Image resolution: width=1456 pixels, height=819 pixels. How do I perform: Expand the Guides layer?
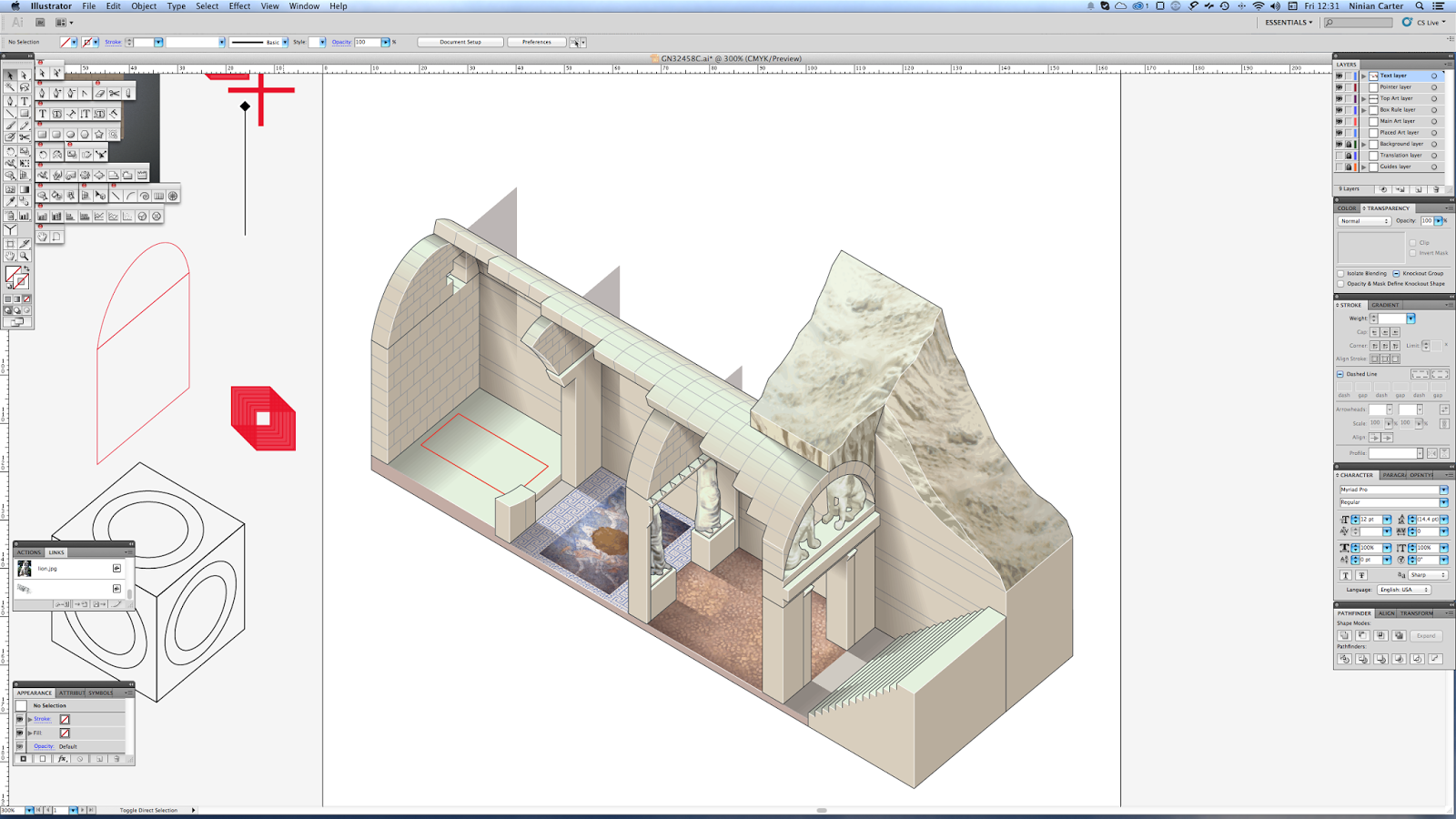[1363, 167]
